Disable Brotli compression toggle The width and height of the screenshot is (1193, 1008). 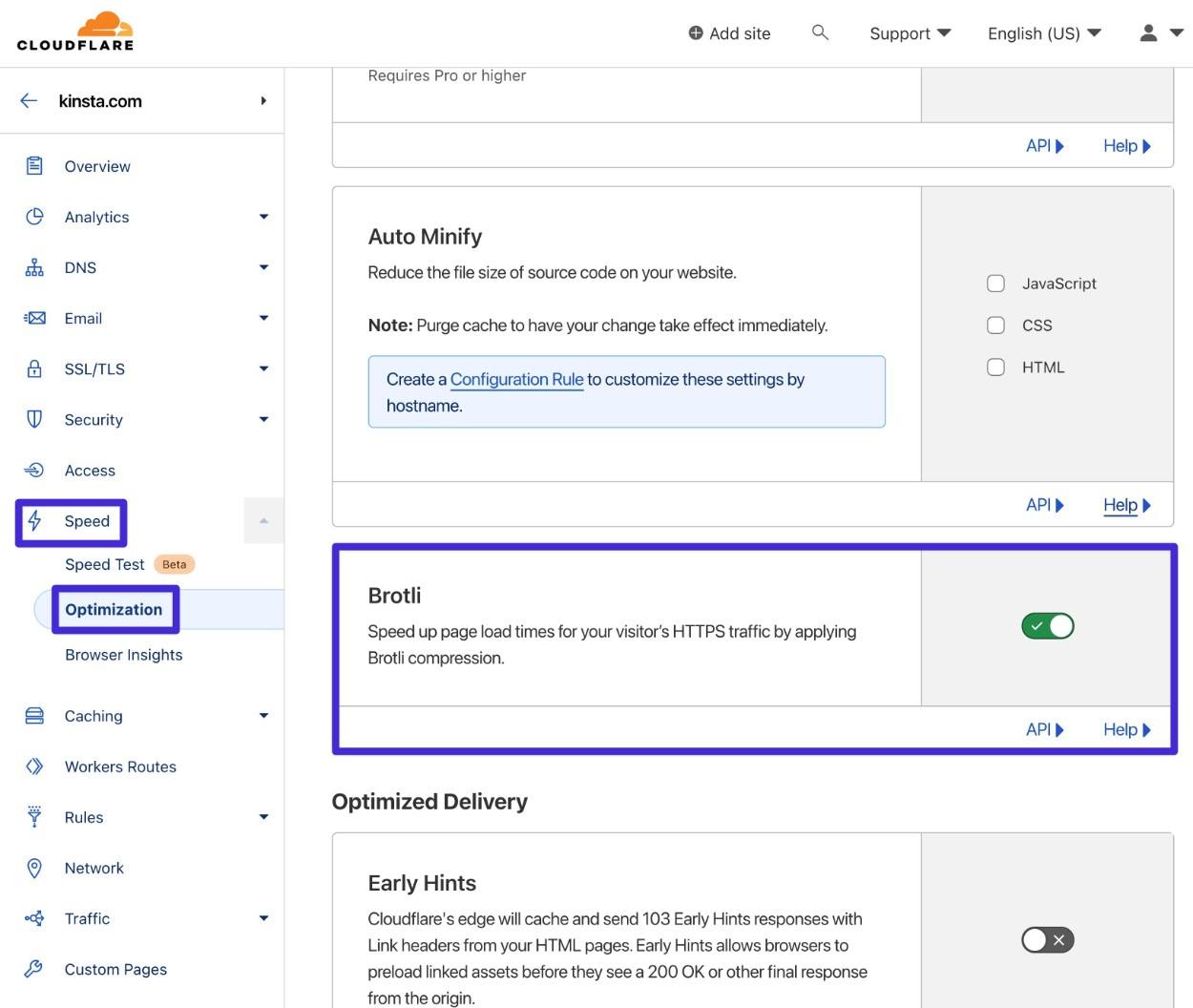(1047, 624)
